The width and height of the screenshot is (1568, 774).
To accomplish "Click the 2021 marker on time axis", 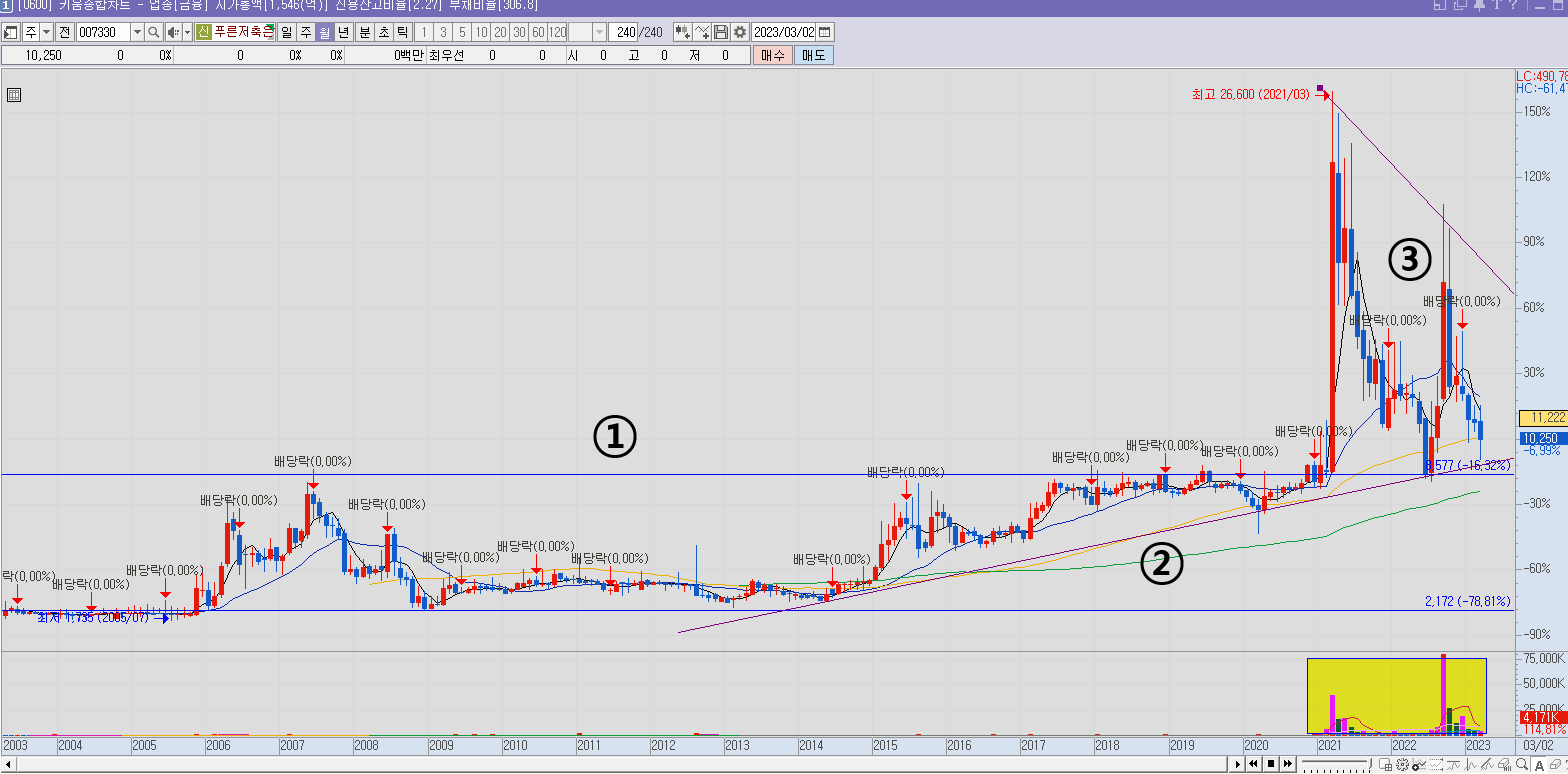I will (1330, 745).
